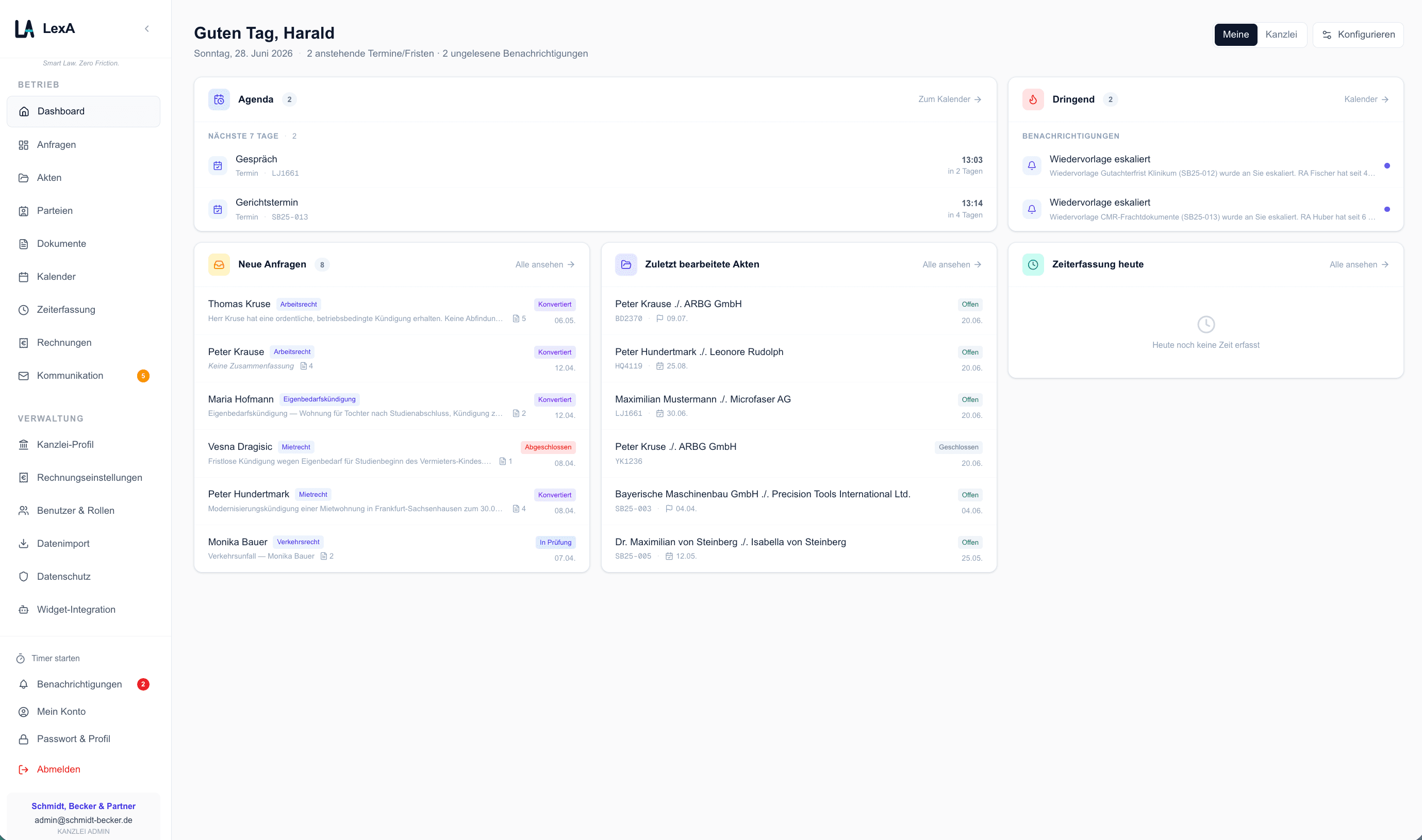Click the Geschlossen status on Peter Kruse file
Image resolution: width=1422 pixels, height=840 pixels.
coord(958,447)
